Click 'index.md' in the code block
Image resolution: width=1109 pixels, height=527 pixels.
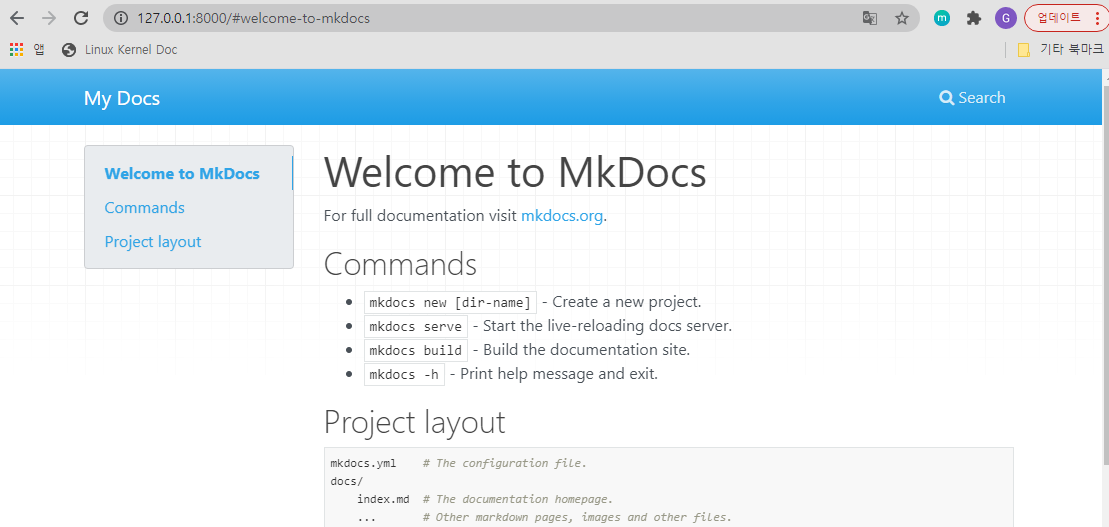coord(383,499)
